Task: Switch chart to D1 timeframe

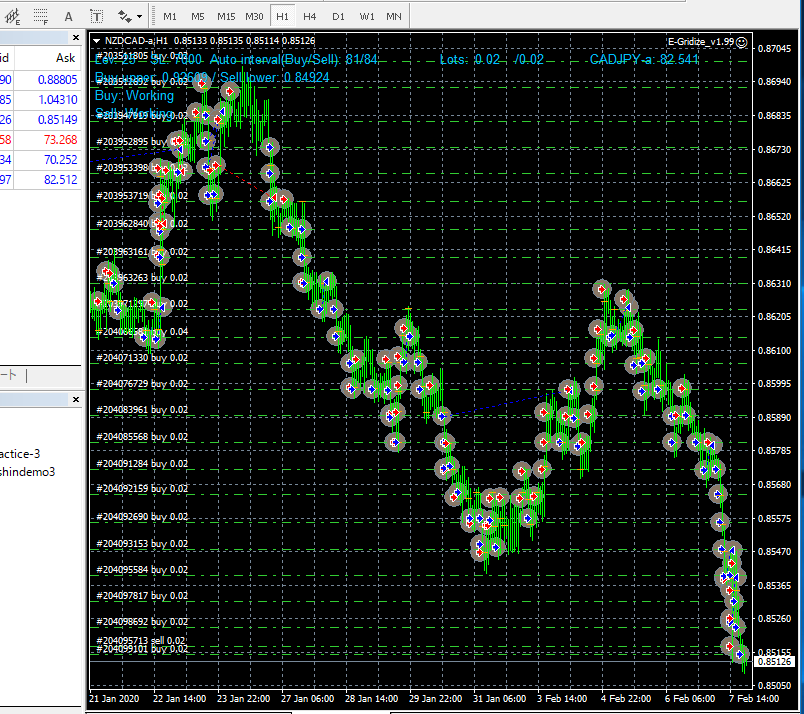Action: click(x=338, y=16)
